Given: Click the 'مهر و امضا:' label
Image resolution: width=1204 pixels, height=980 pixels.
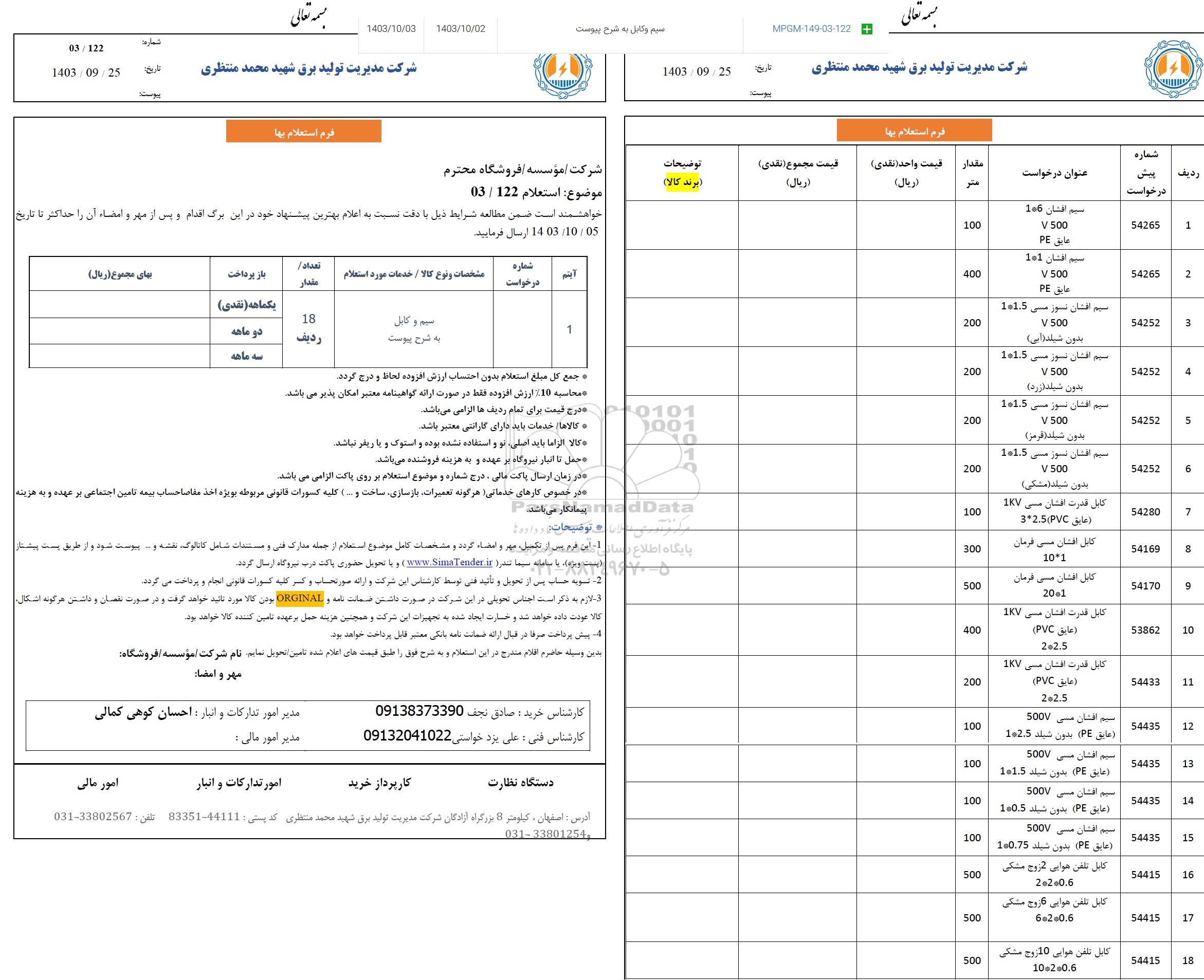Looking at the screenshot, I should [x=218, y=674].
